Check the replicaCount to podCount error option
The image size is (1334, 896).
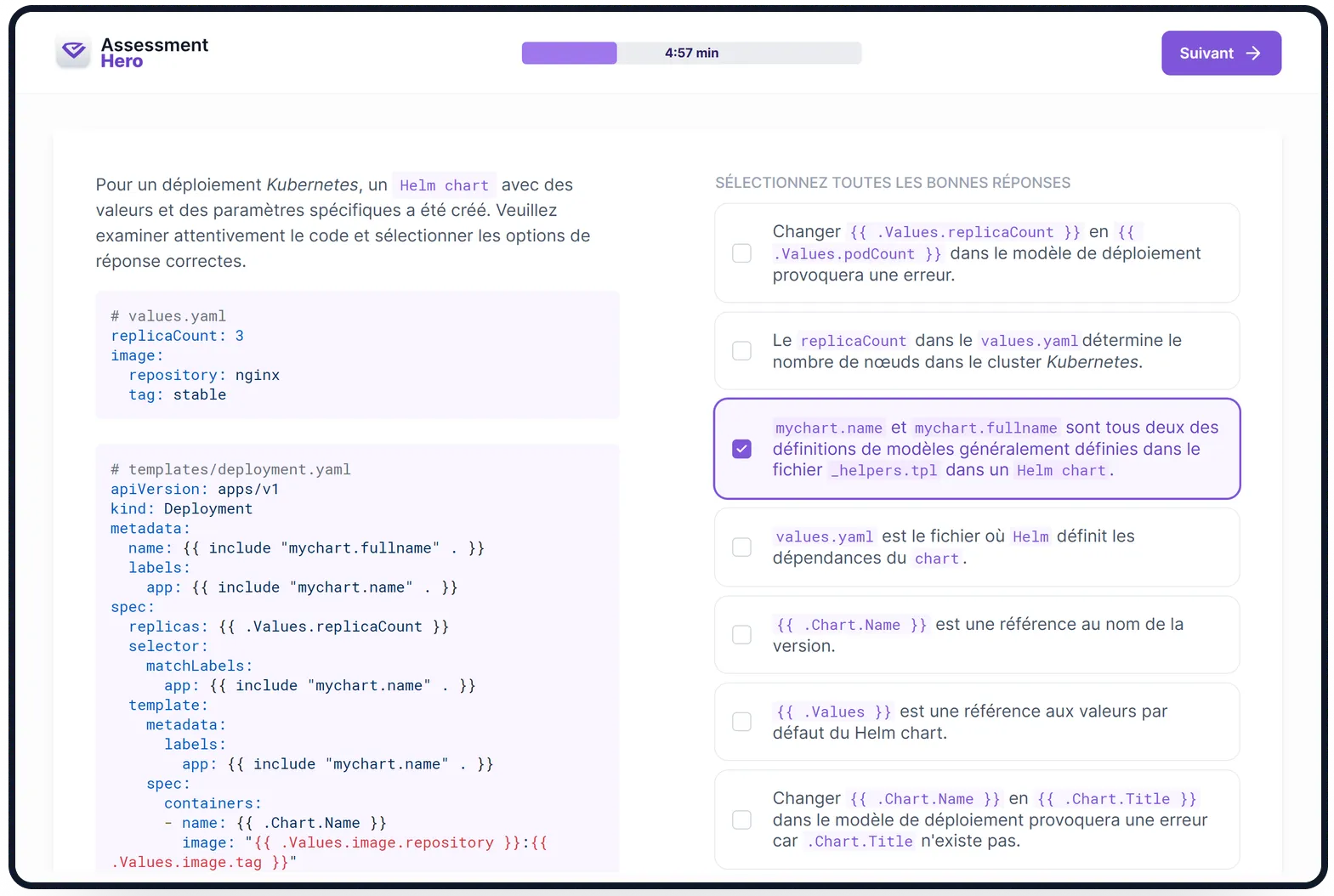click(741, 253)
